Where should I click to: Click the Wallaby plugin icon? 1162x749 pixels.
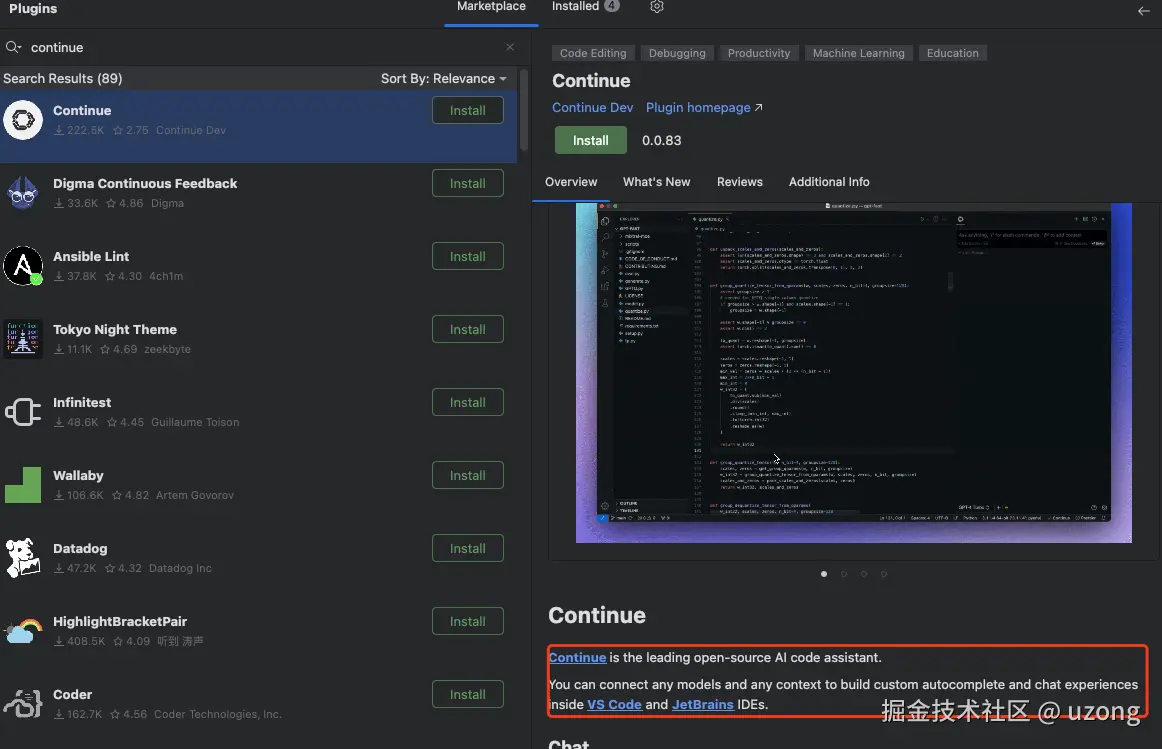pos(23,485)
